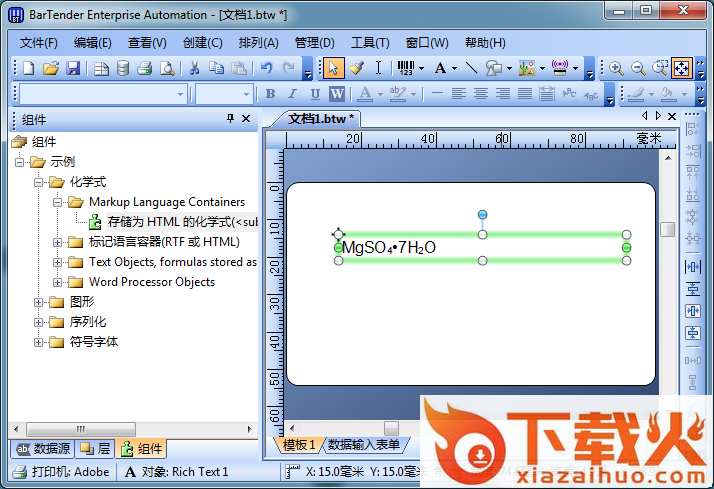Zoom out of the label template
Viewport: 714px width, 489px height.
638,68
